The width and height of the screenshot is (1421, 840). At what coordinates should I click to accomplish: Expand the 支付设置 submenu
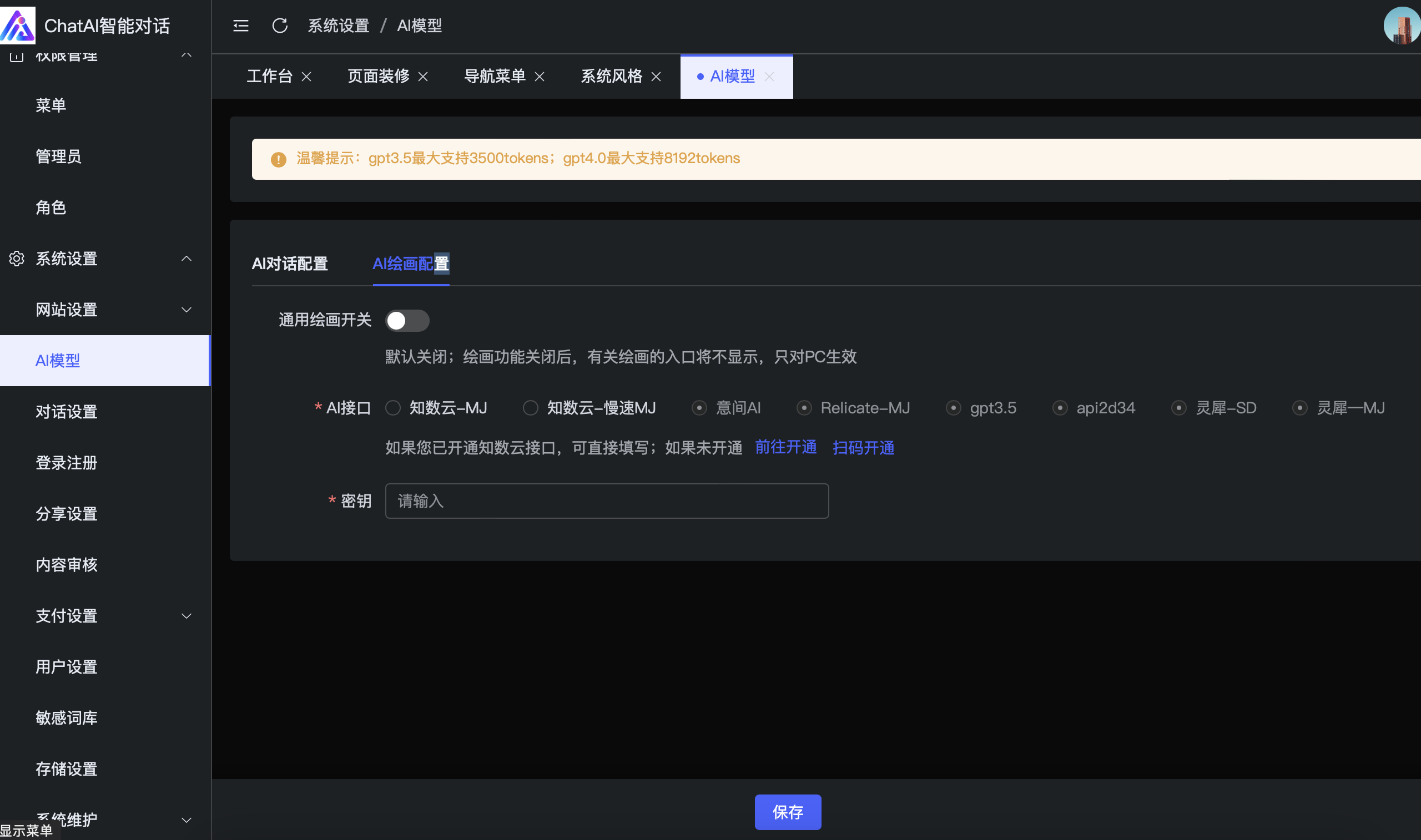click(x=186, y=616)
